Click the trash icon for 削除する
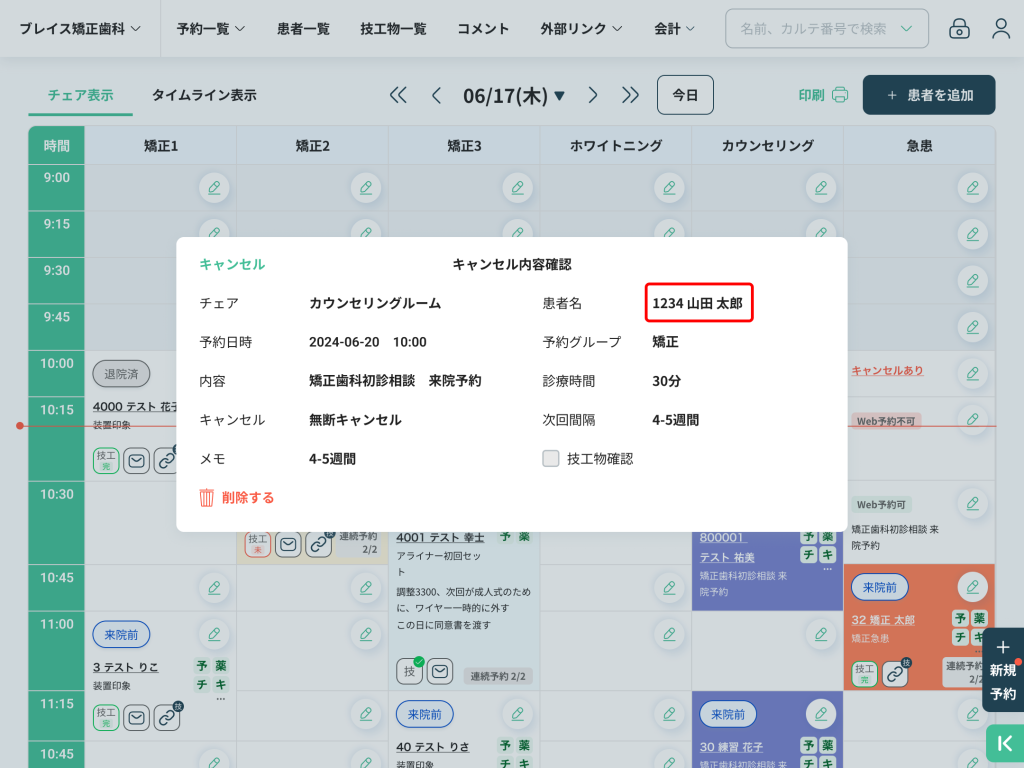The height and width of the screenshot is (768, 1024). click(207, 497)
